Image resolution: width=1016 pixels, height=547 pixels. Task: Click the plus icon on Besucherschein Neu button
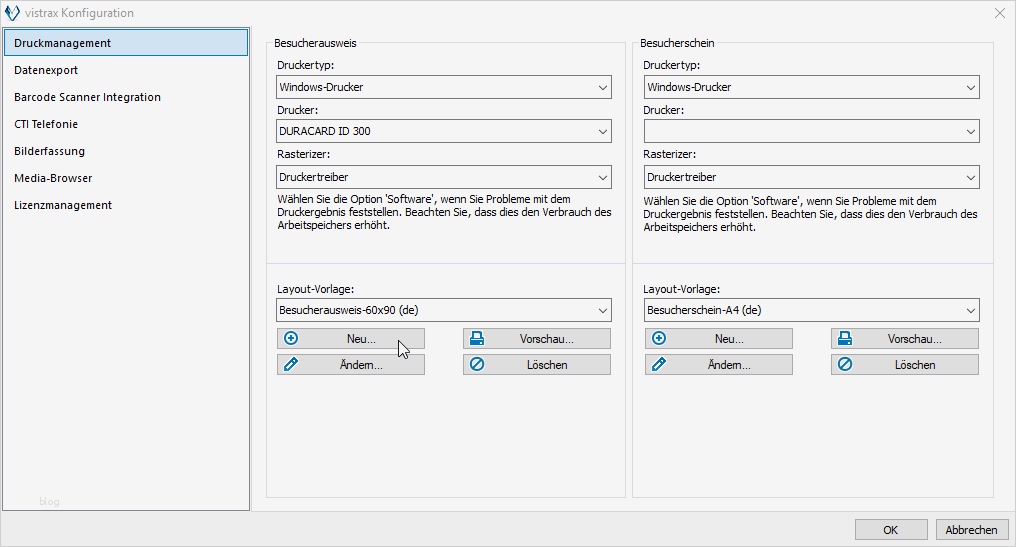point(659,339)
